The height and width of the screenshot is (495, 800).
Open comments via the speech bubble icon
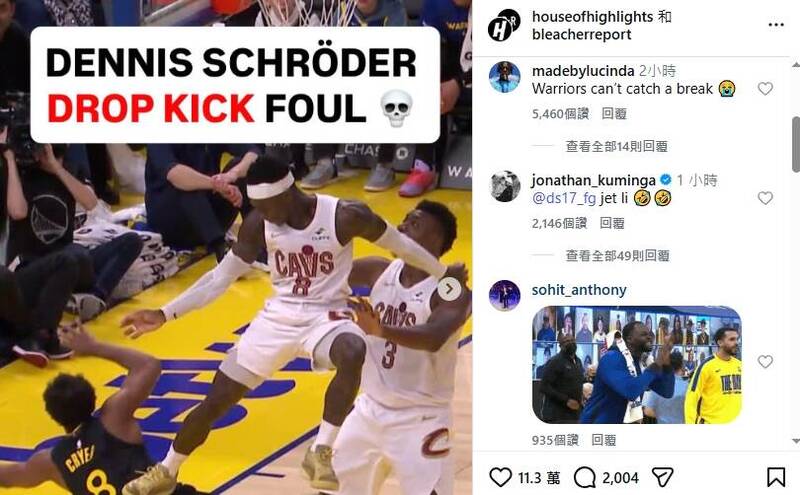coord(585,478)
